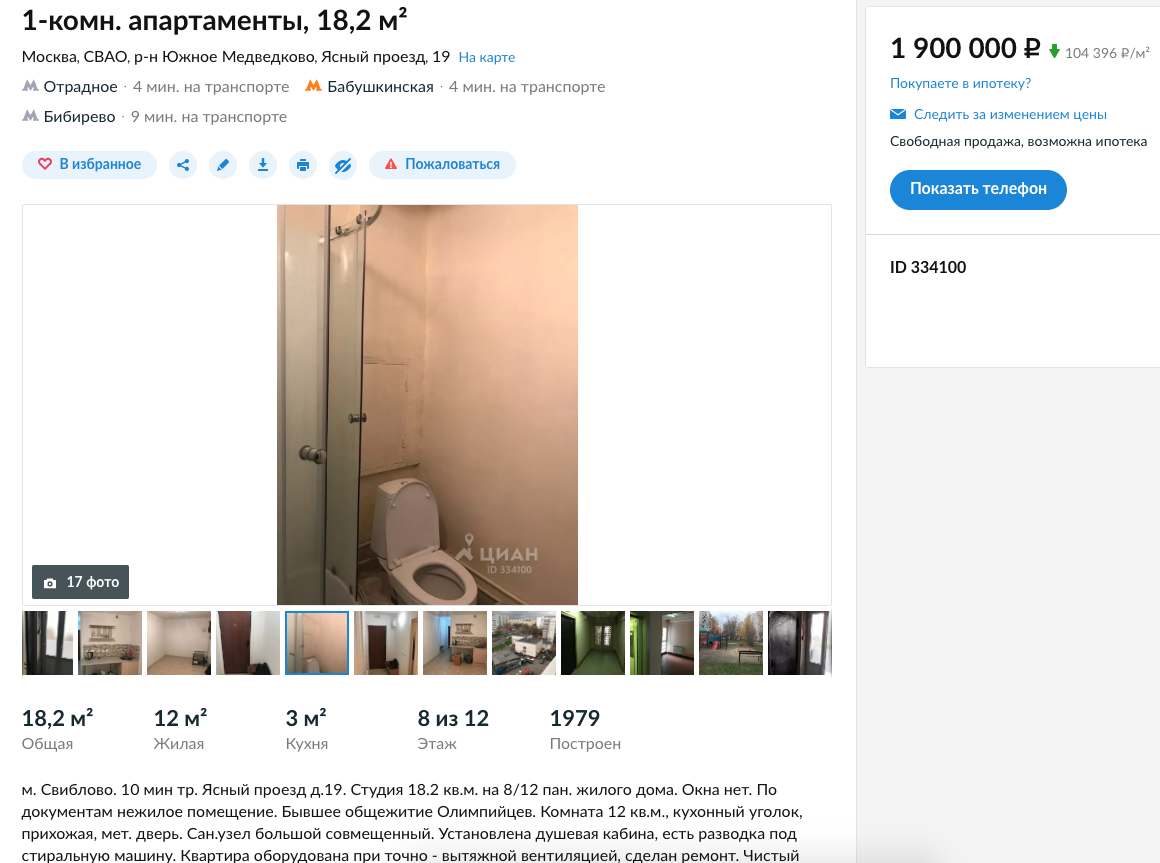Select the green corridor thumbnail
Image resolution: width=1160 pixels, height=863 pixels.
[x=593, y=643]
